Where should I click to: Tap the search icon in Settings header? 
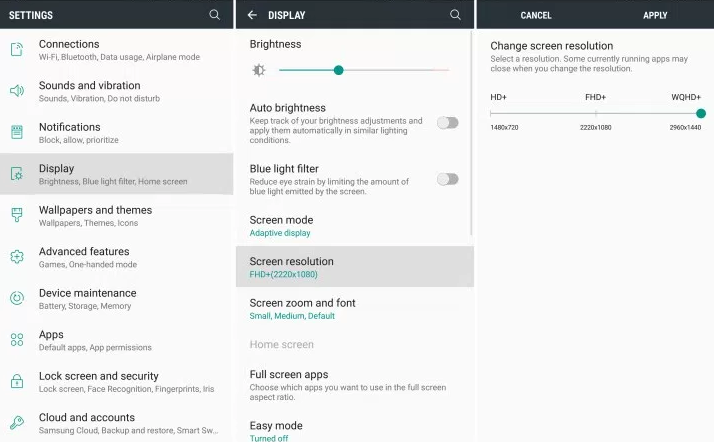(x=214, y=15)
